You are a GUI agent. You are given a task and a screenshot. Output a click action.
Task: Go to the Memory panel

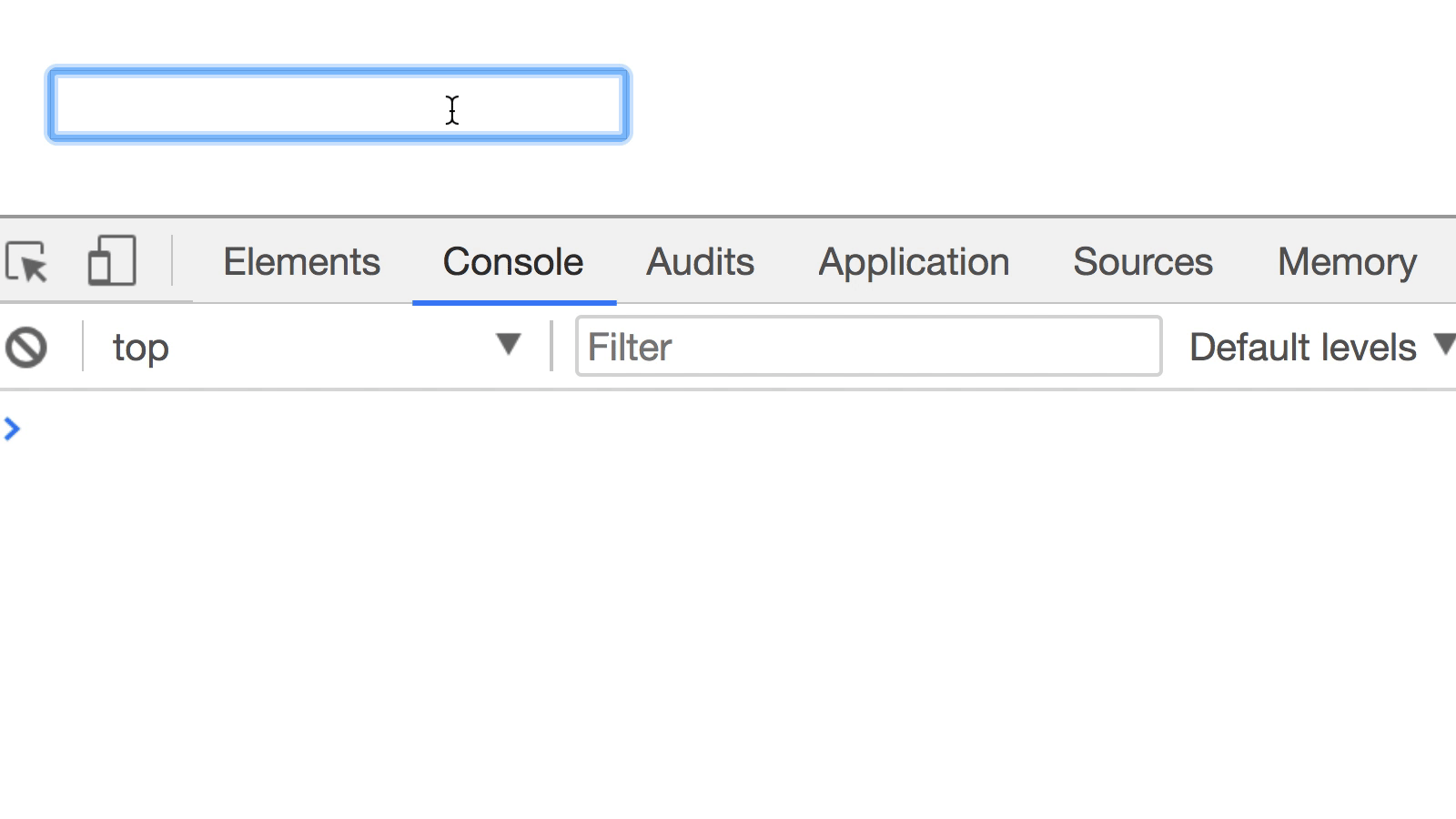pos(1345,262)
